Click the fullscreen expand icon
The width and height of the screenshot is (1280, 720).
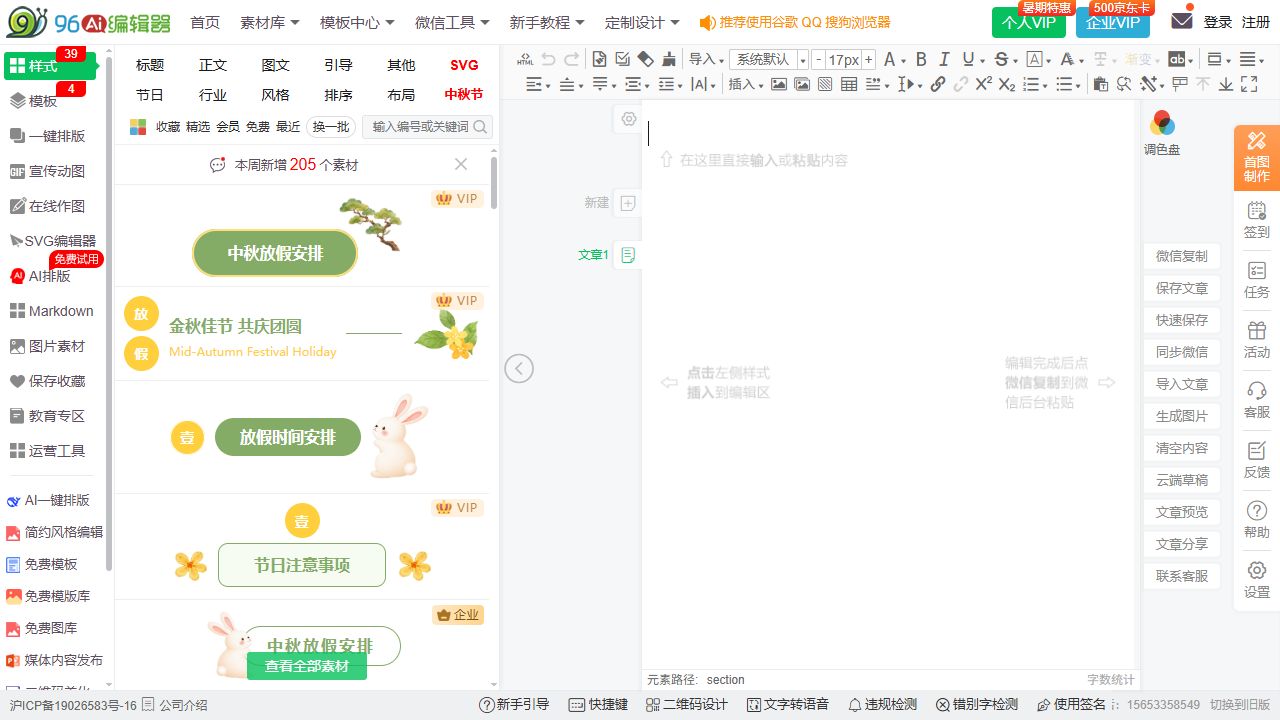[x=1249, y=84]
